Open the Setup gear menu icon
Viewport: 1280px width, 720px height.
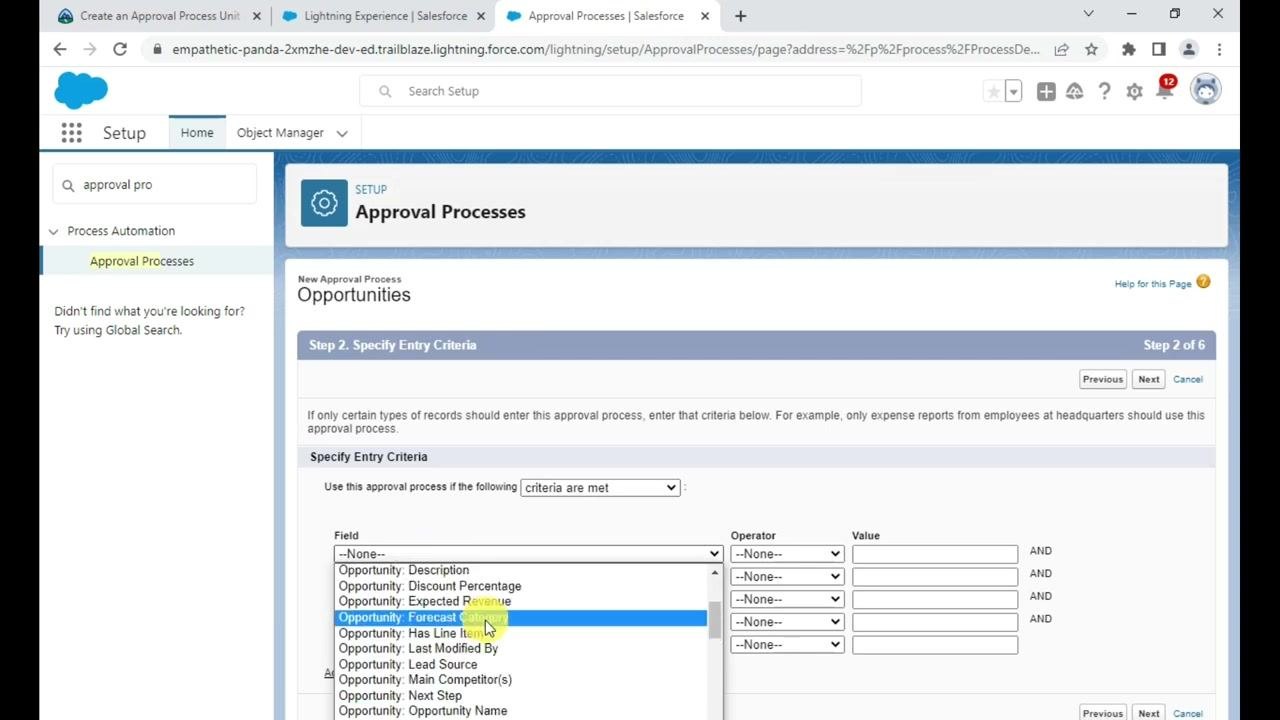click(x=1134, y=92)
